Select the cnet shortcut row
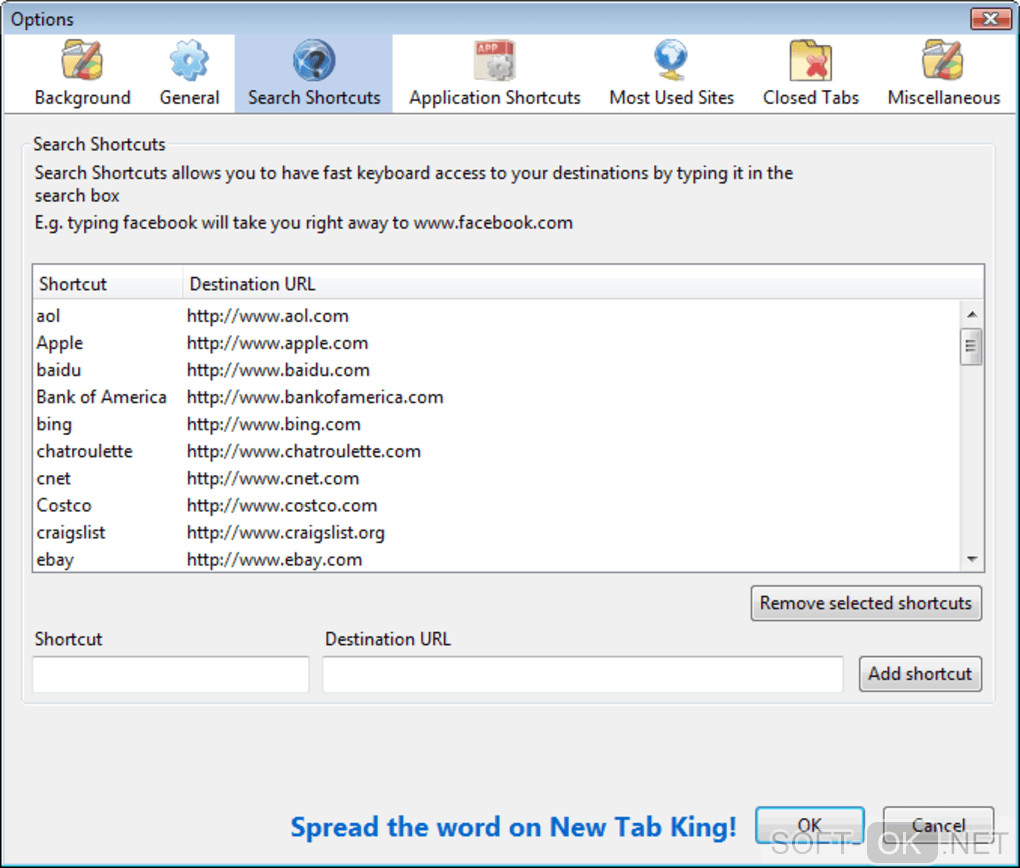This screenshot has height=868, width=1020. [496, 478]
